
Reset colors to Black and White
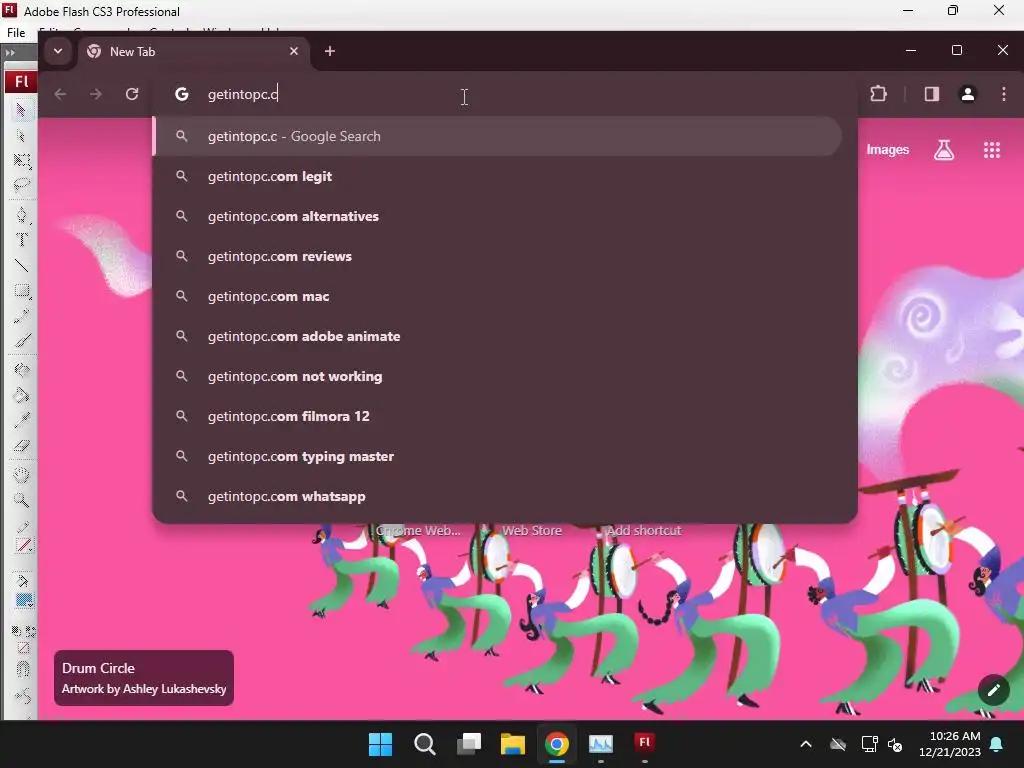pos(16,631)
